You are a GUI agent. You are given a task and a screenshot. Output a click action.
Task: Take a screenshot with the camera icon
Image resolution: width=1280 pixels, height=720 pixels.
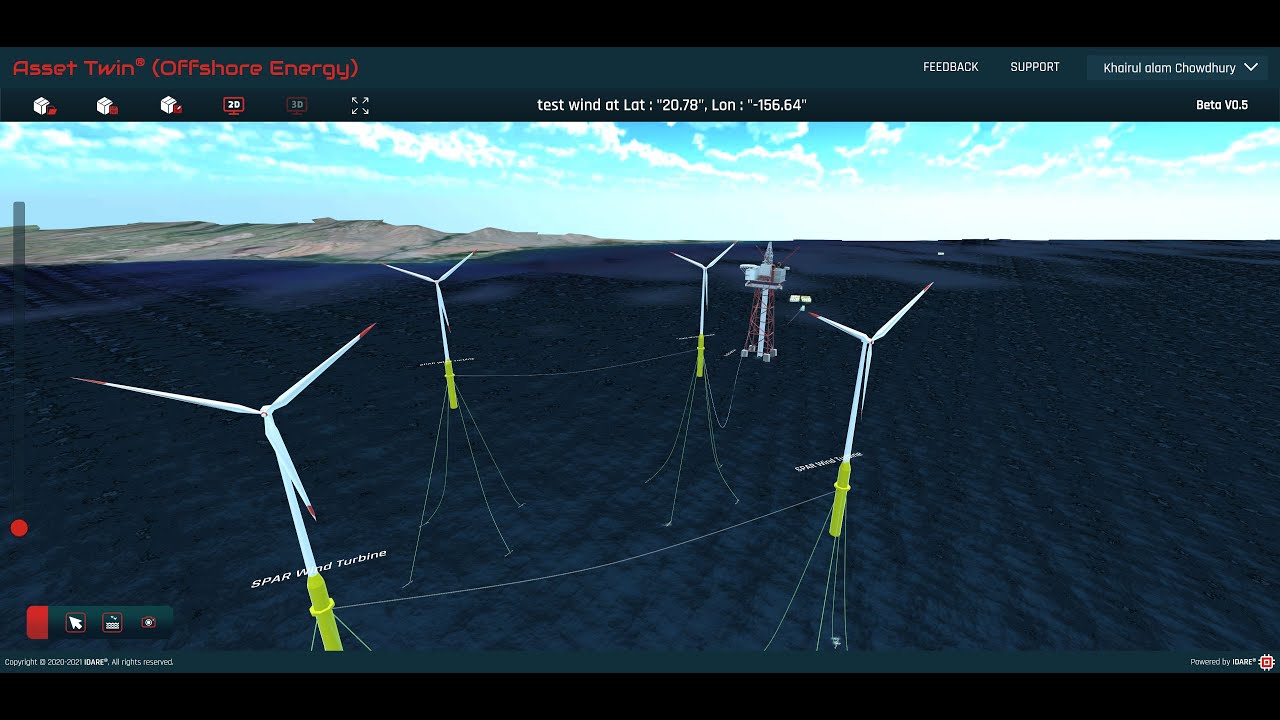pyautogui.click(x=149, y=623)
